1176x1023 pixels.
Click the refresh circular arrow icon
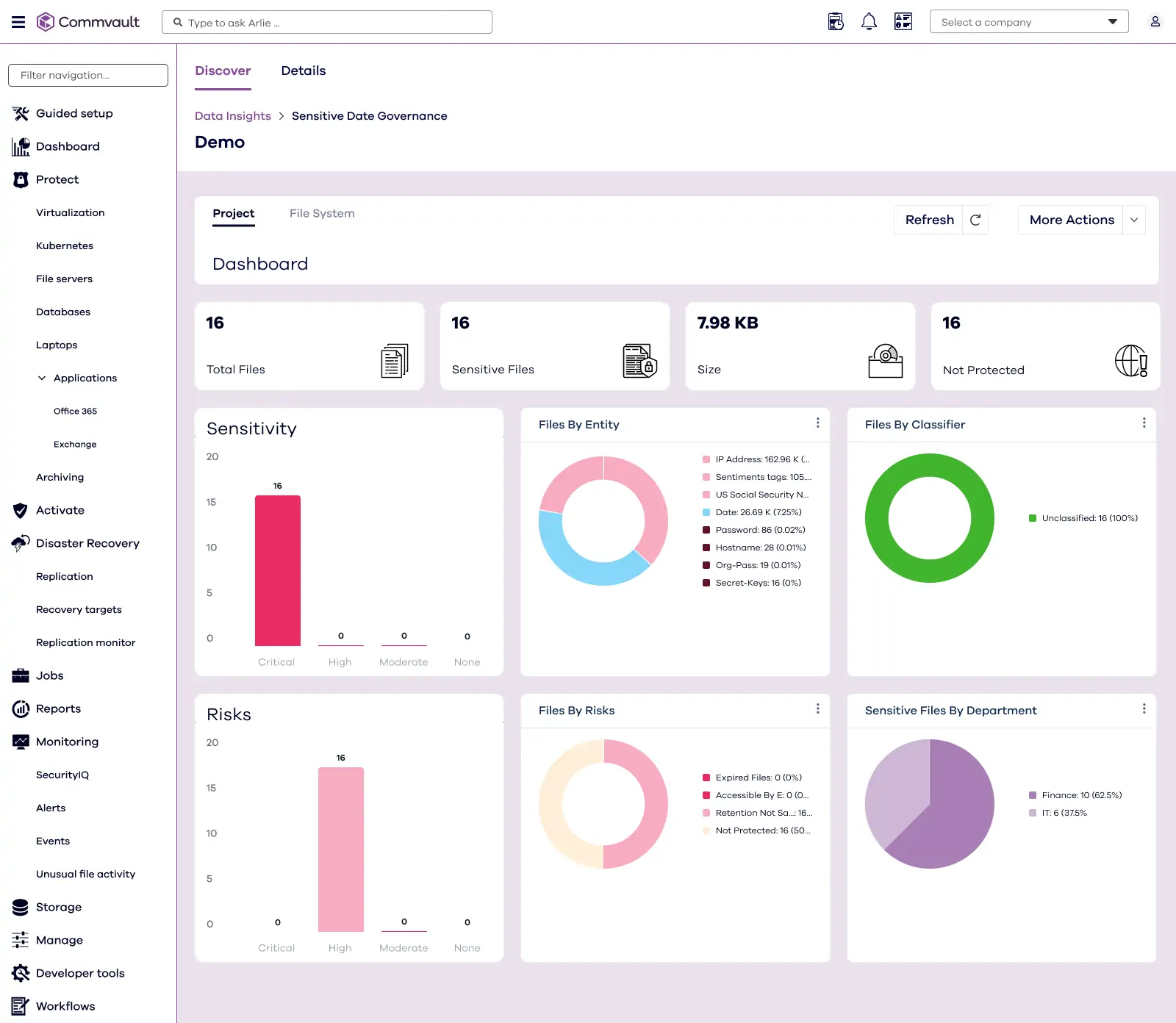click(975, 220)
